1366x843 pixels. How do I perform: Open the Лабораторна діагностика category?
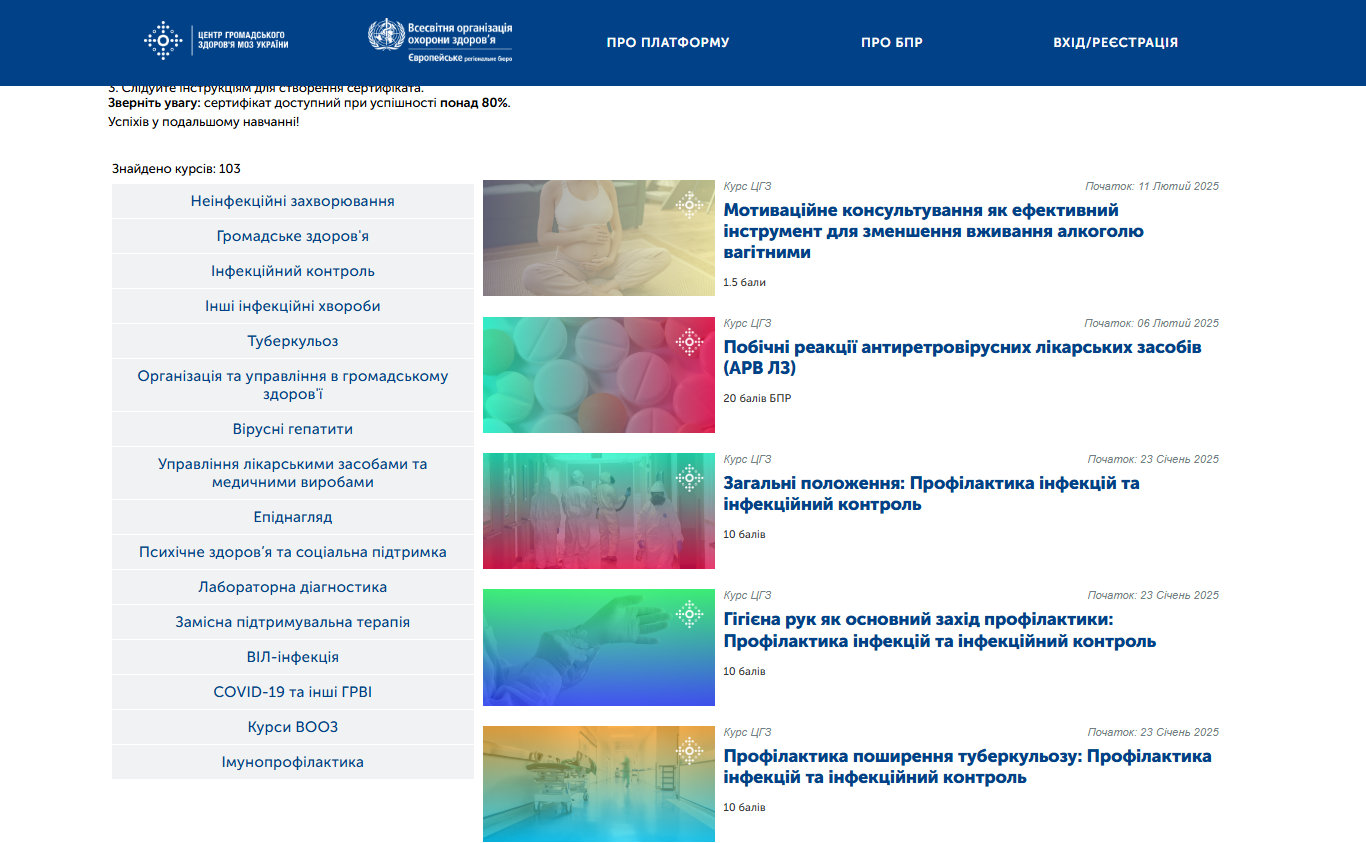coord(292,587)
